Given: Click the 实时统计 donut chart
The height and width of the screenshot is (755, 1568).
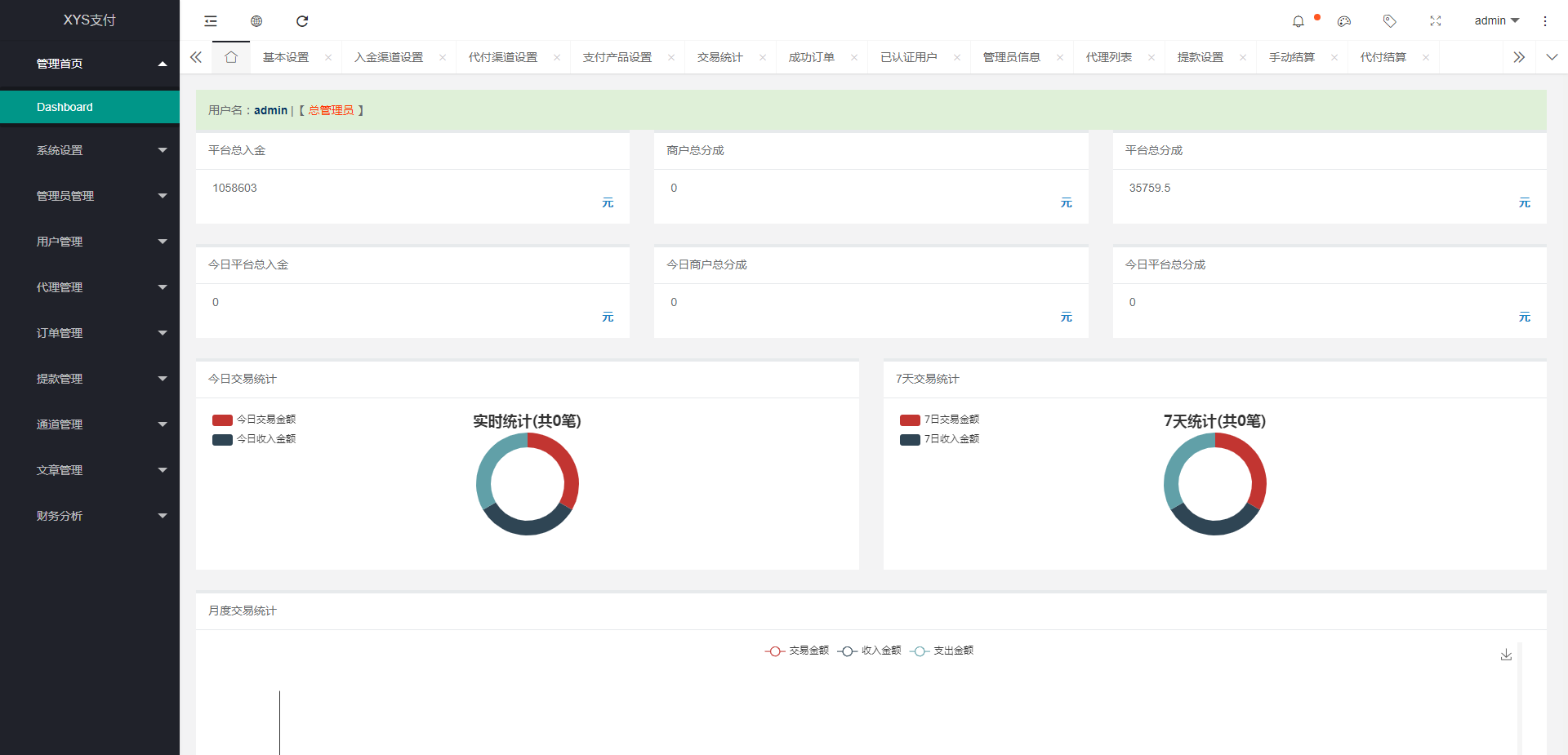Looking at the screenshot, I should [528, 484].
